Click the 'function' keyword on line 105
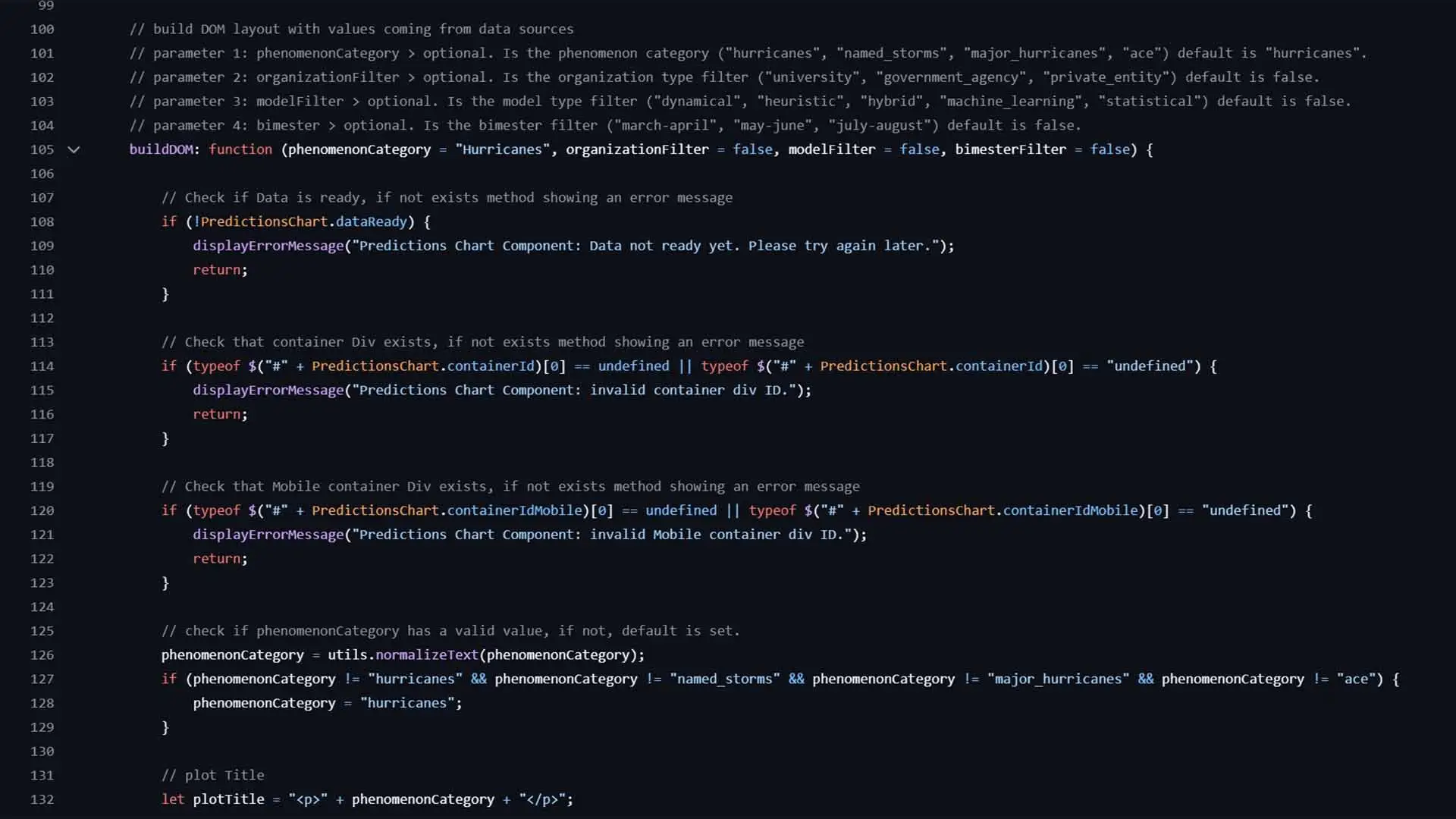1456x819 pixels. tap(240, 149)
